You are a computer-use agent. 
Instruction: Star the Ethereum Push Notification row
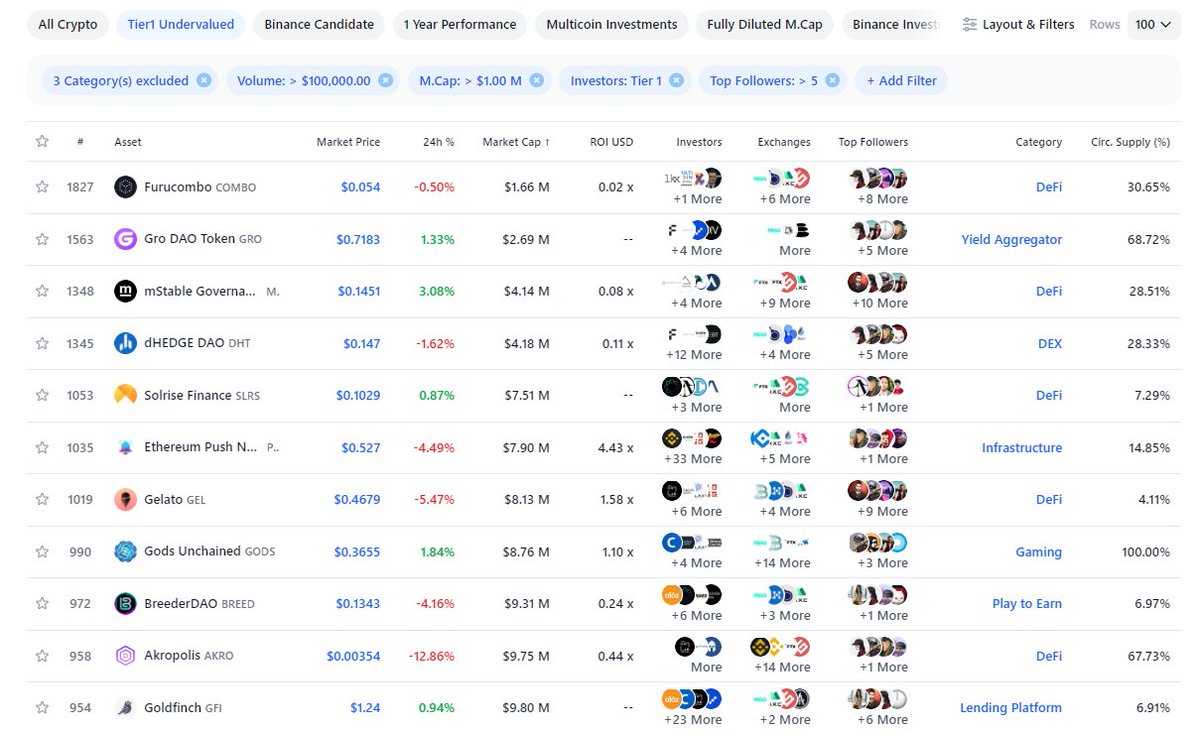(x=42, y=447)
